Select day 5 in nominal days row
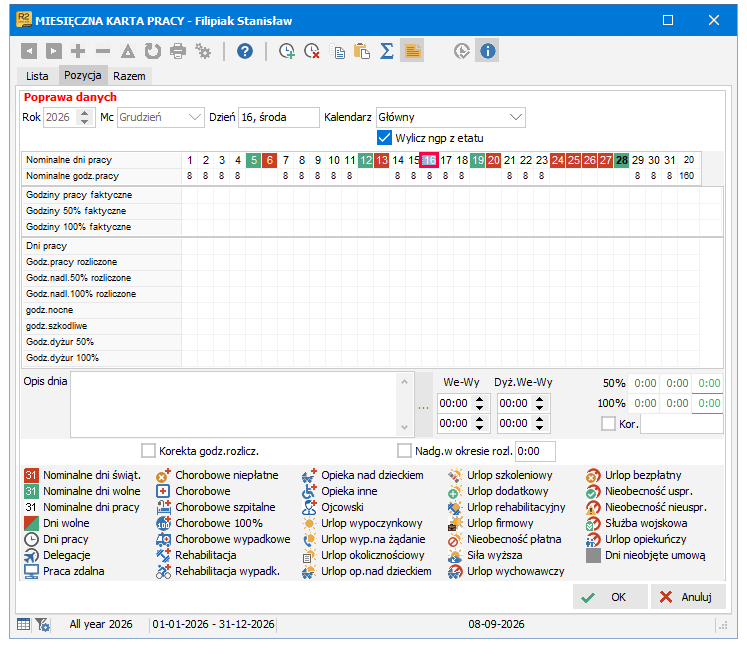Screen dimensions: 747x657 pos(253,160)
